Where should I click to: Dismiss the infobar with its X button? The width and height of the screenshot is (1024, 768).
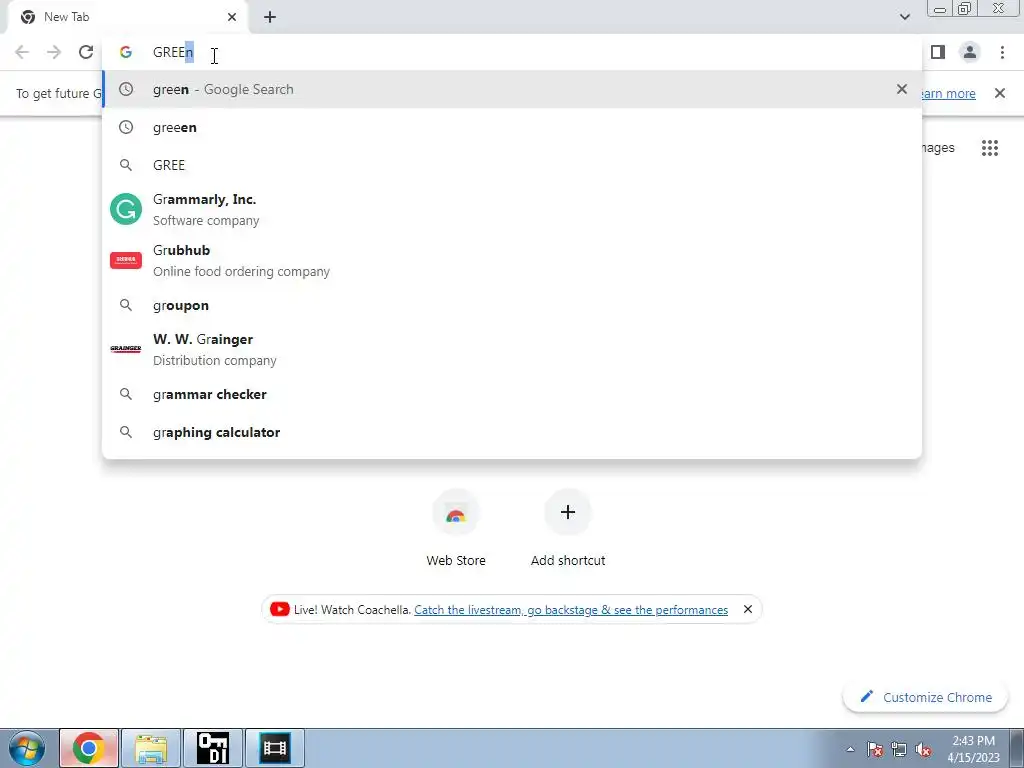(x=1000, y=93)
